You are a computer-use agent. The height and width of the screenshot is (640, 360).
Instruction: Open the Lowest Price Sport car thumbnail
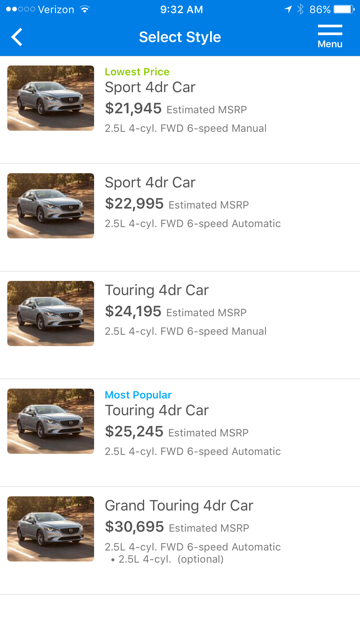[51, 98]
